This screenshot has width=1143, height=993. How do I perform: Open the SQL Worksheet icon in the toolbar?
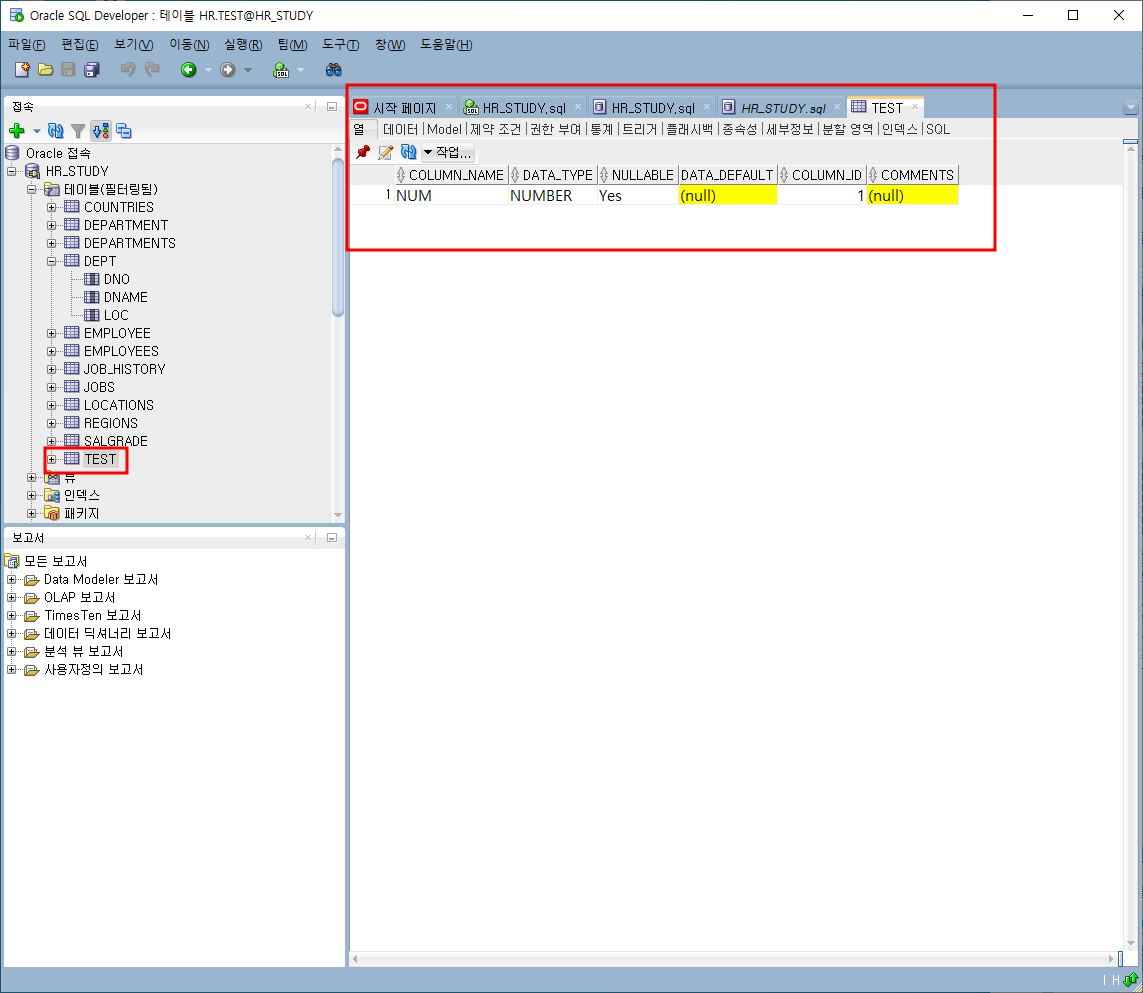point(281,70)
